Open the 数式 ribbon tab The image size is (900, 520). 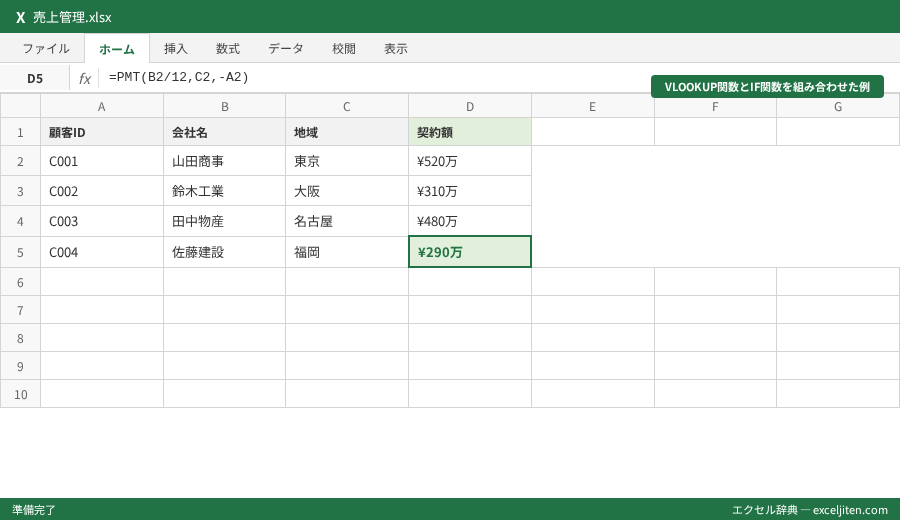(228, 49)
